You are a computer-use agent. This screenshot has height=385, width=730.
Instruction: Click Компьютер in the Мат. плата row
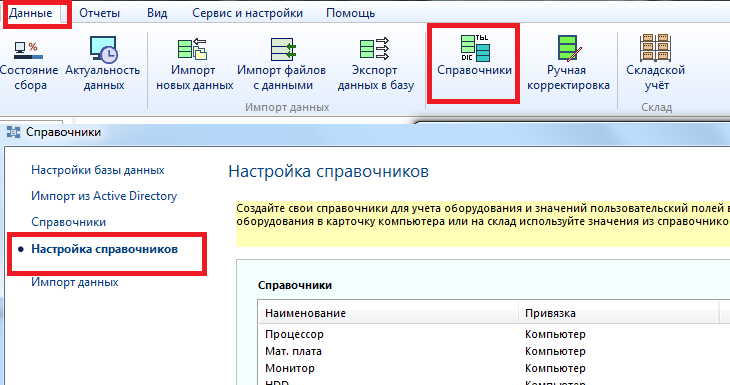pos(555,351)
